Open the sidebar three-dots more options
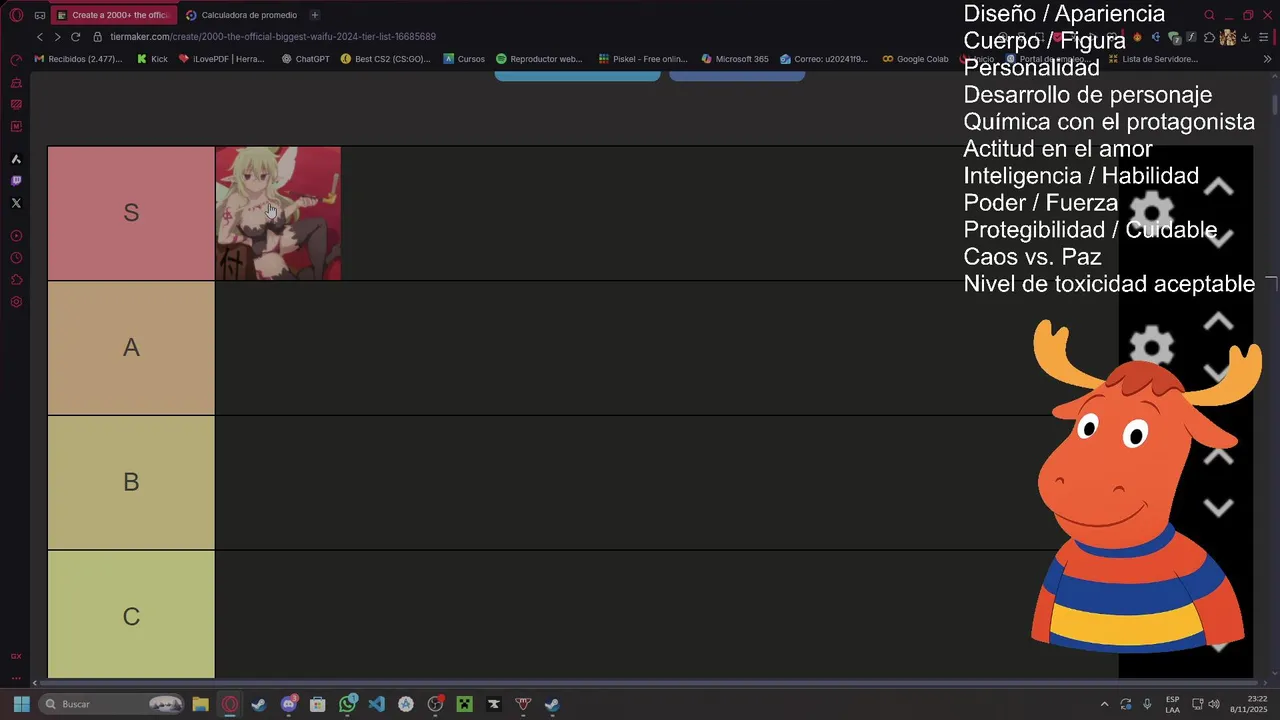This screenshot has width=1280, height=720. coord(16,678)
